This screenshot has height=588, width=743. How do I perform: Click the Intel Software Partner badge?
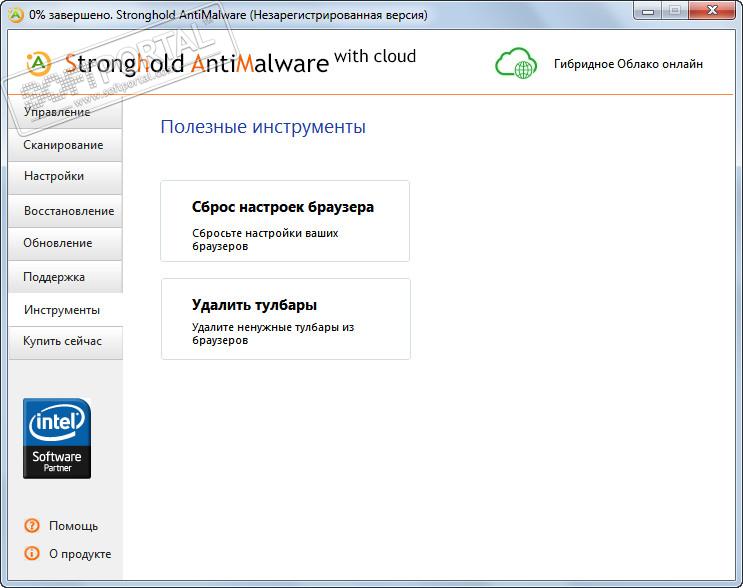(57, 438)
